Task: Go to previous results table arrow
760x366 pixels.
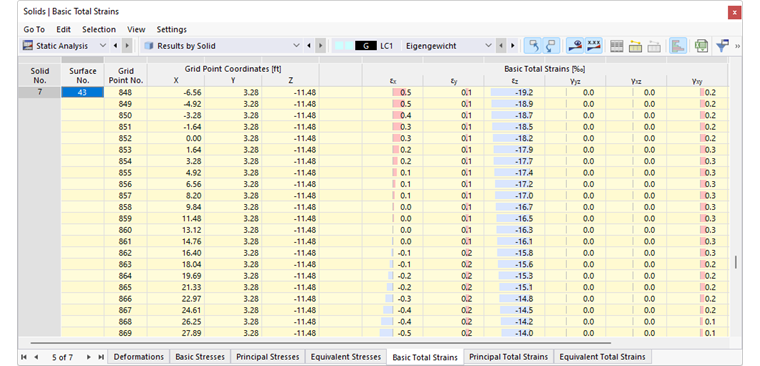Action: (x=309, y=46)
